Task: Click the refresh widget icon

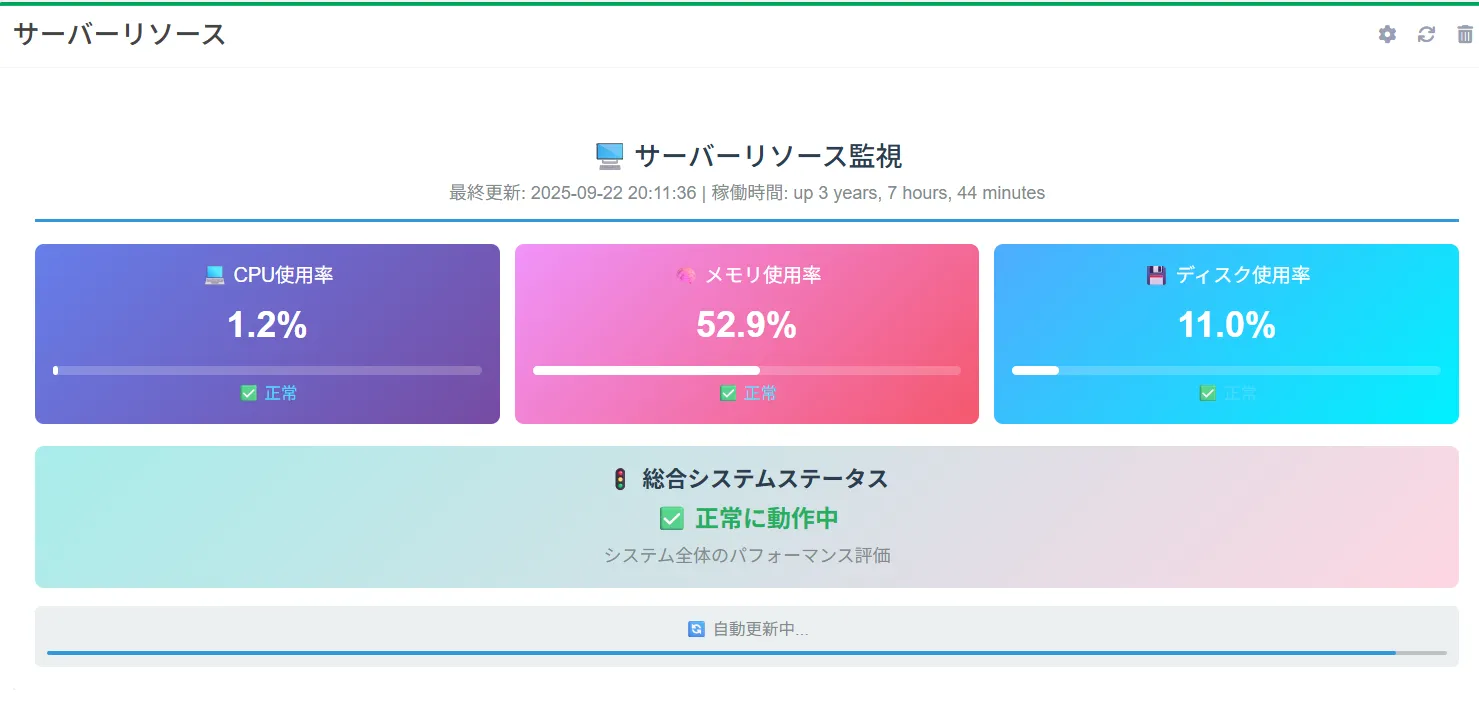Action: pos(1426,35)
